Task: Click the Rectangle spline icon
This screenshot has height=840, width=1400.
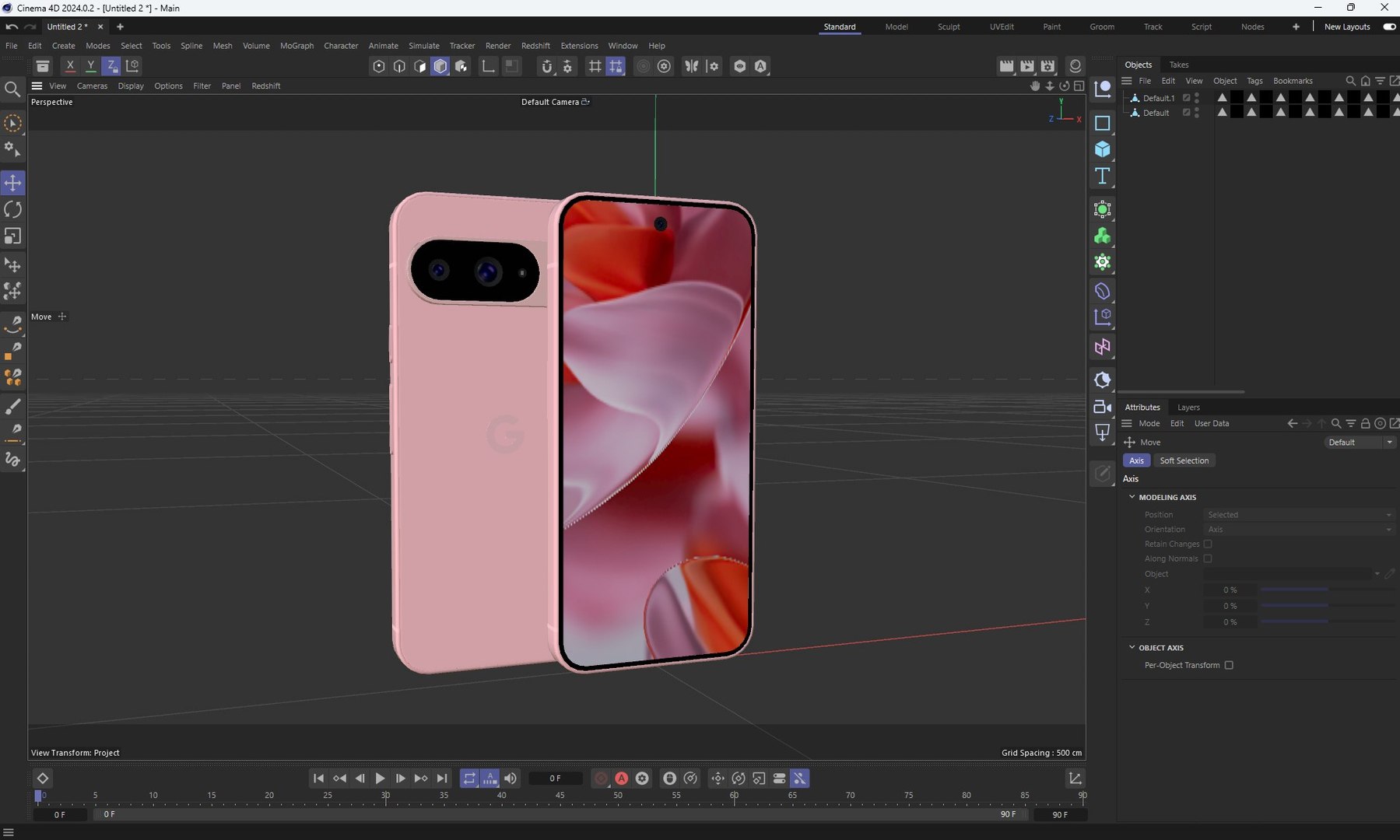Action: pyautogui.click(x=1102, y=123)
